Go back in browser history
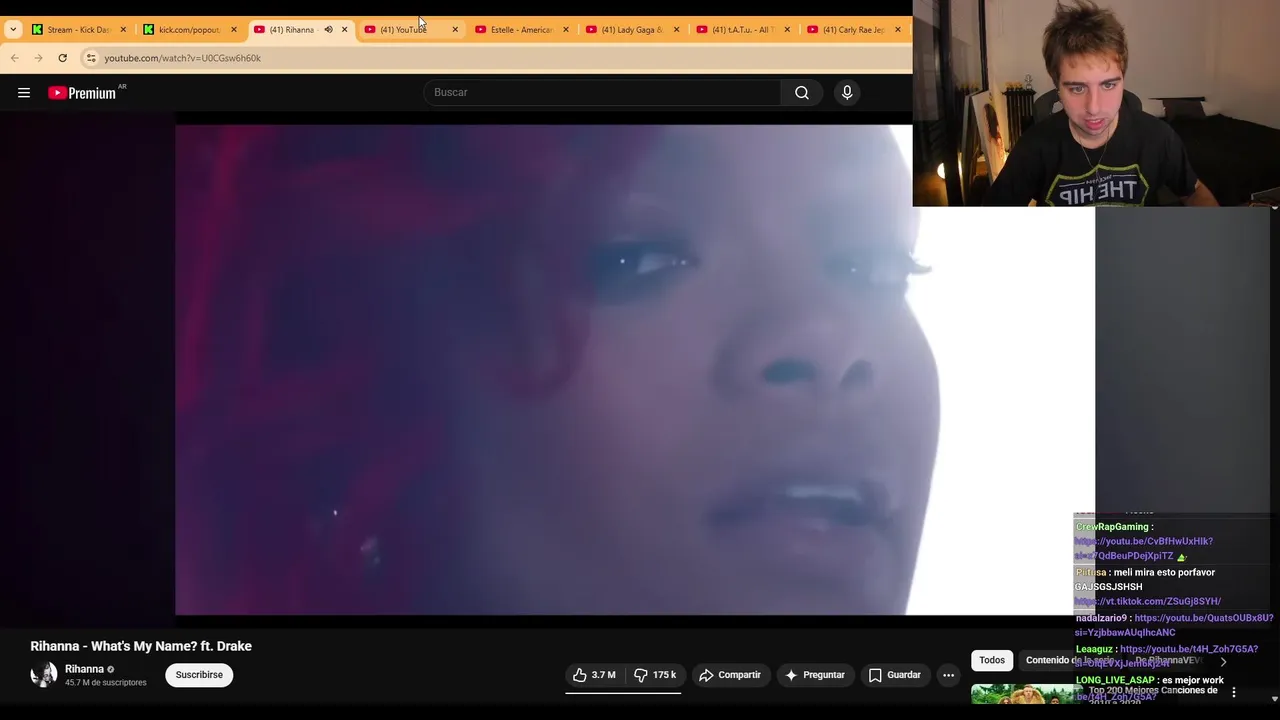The image size is (1280, 720). 15,58
